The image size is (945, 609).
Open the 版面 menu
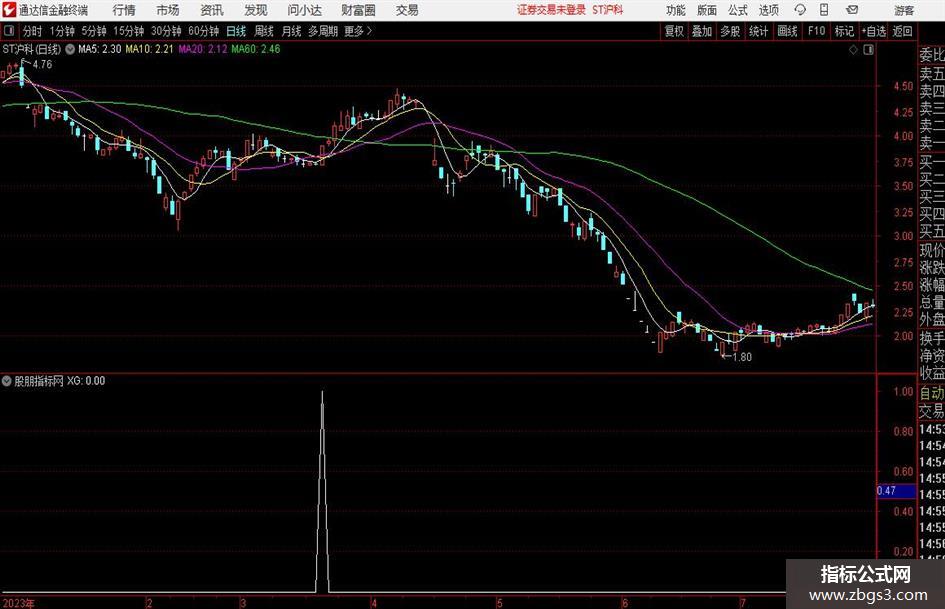coord(707,10)
